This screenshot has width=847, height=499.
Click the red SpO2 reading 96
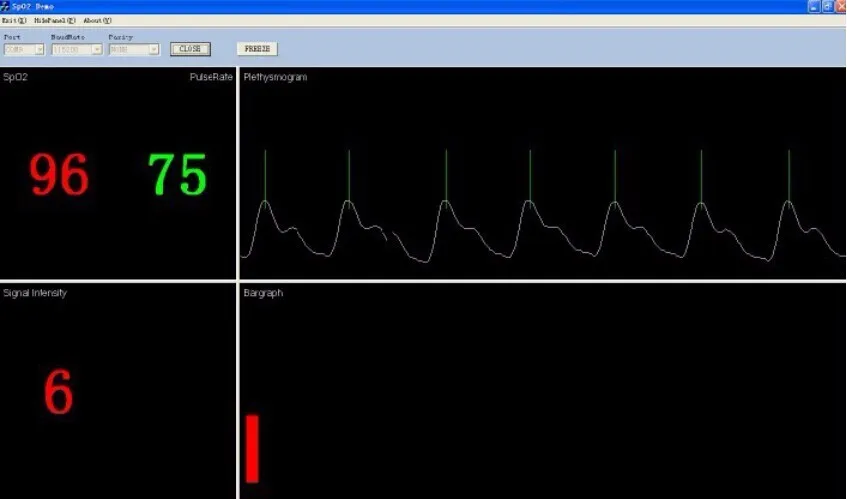tap(59, 176)
